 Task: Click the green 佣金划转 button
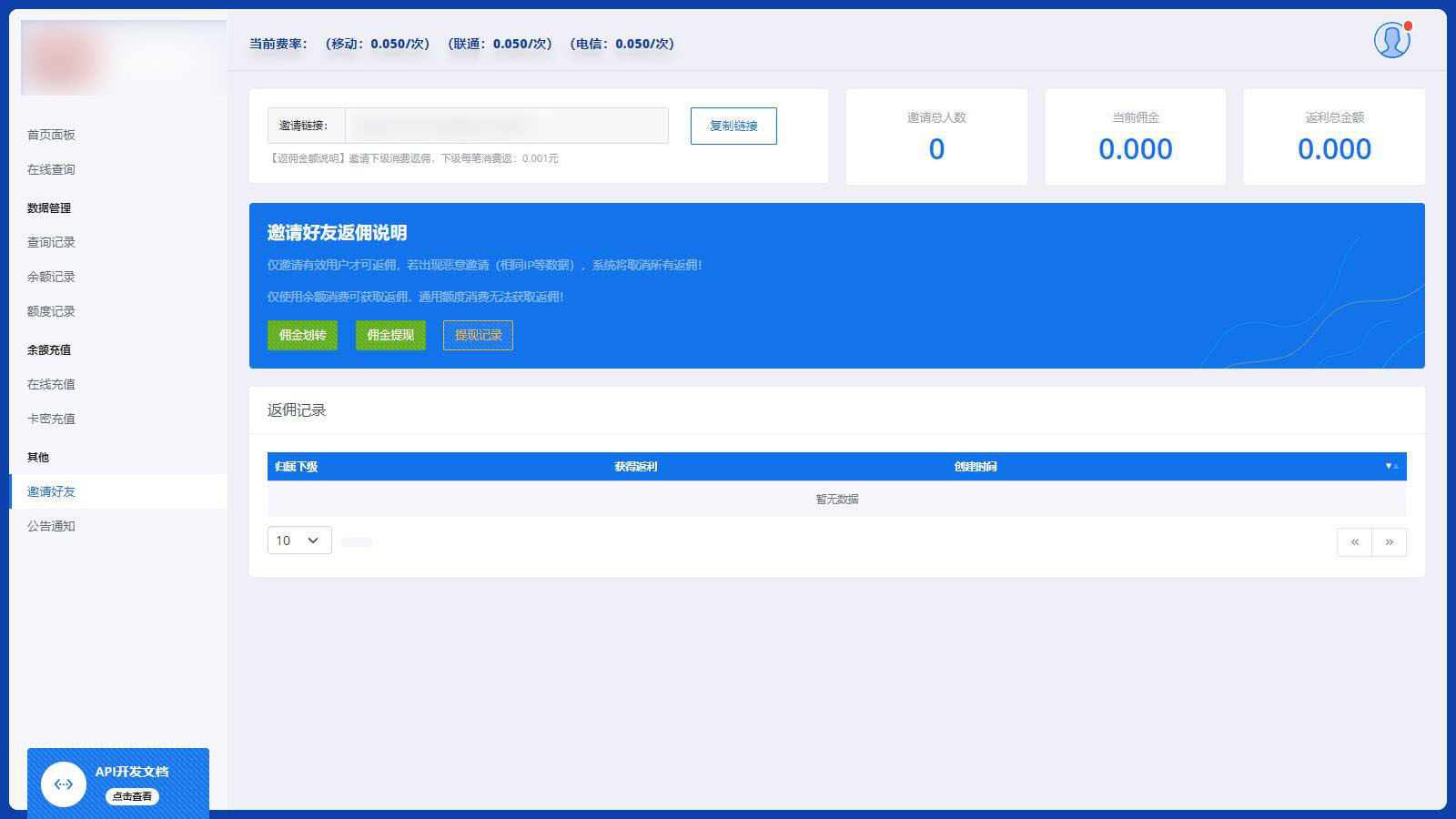click(x=302, y=335)
